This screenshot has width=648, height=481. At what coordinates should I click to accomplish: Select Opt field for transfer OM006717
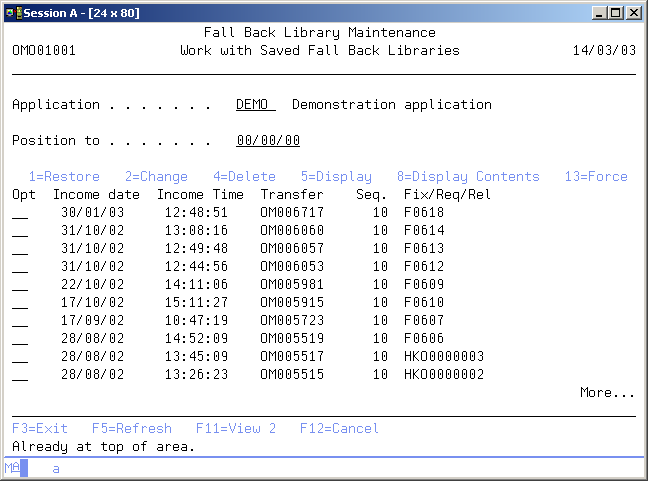(20, 213)
